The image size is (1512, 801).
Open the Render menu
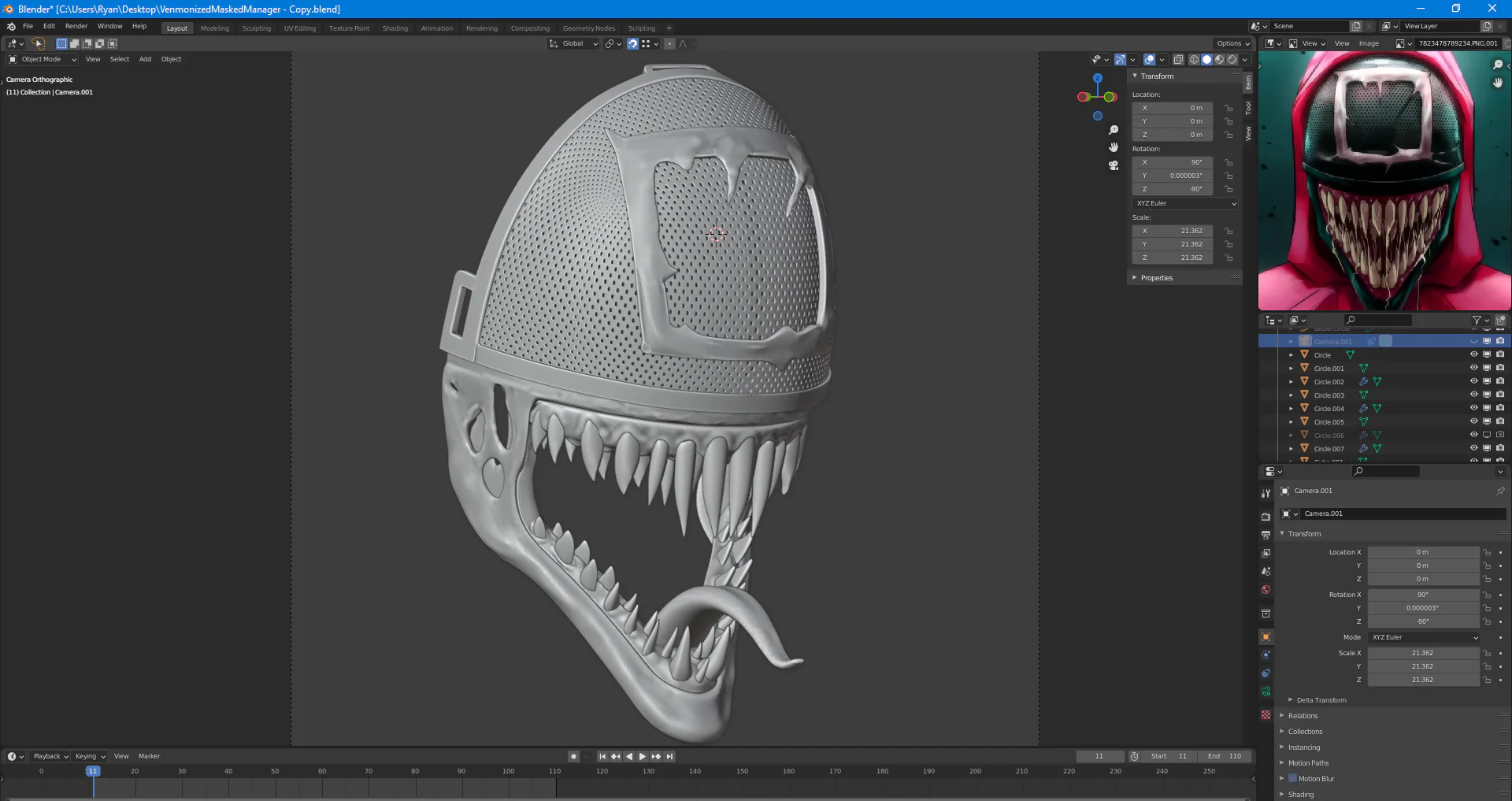pos(76,26)
